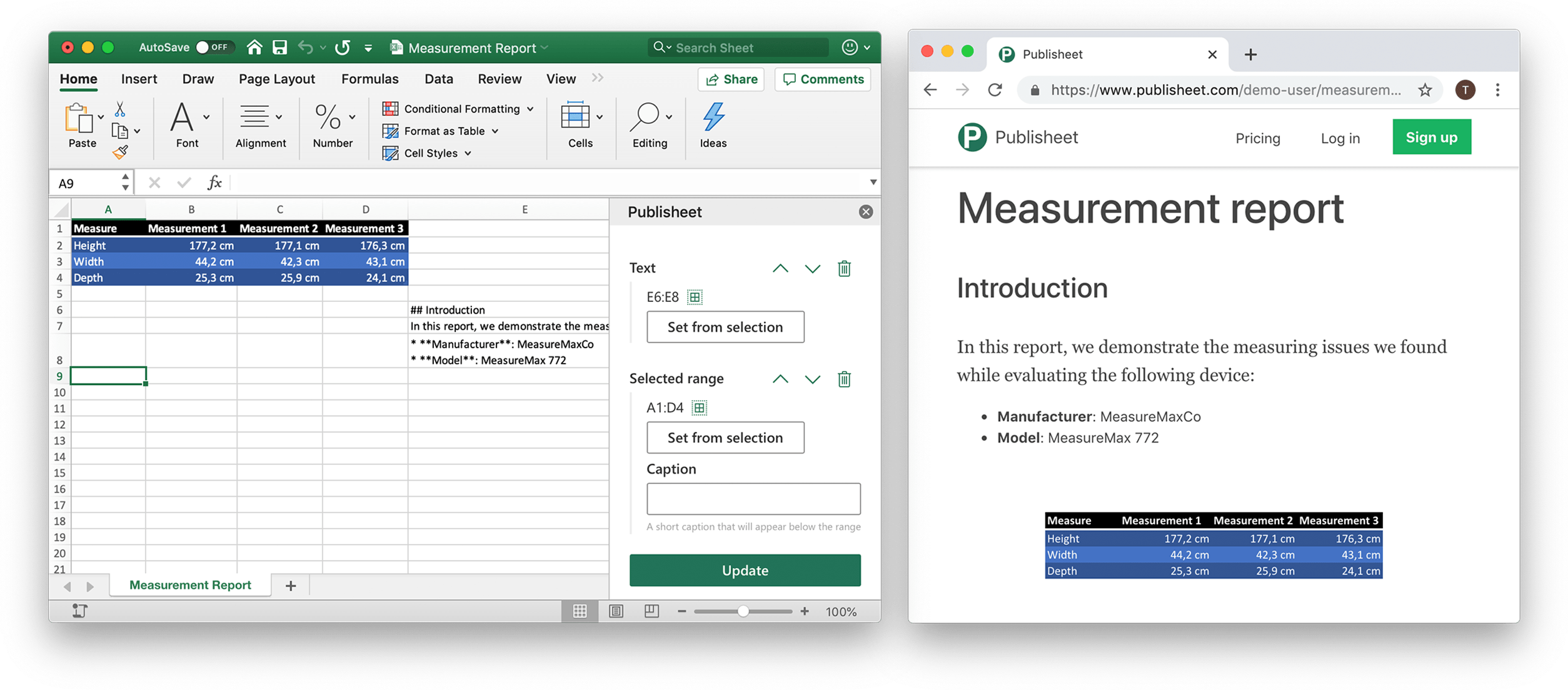Click the Select All corner triangle
The image size is (1568, 690).
pyautogui.click(x=61, y=209)
